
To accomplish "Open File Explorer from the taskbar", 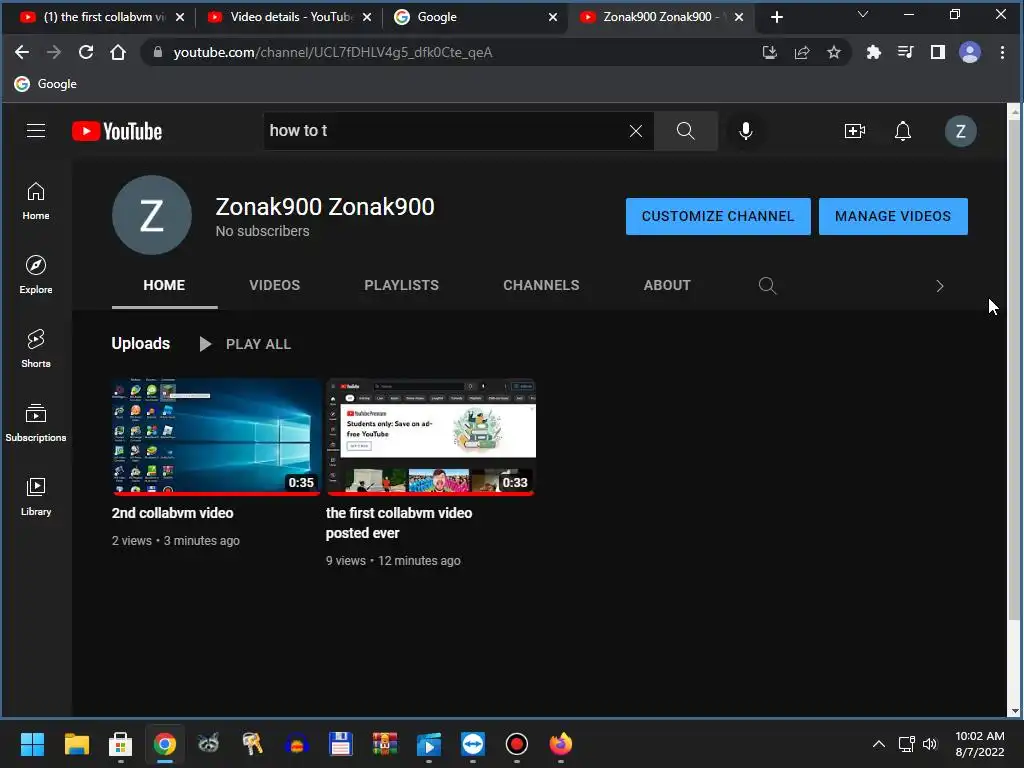I will point(76,744).
